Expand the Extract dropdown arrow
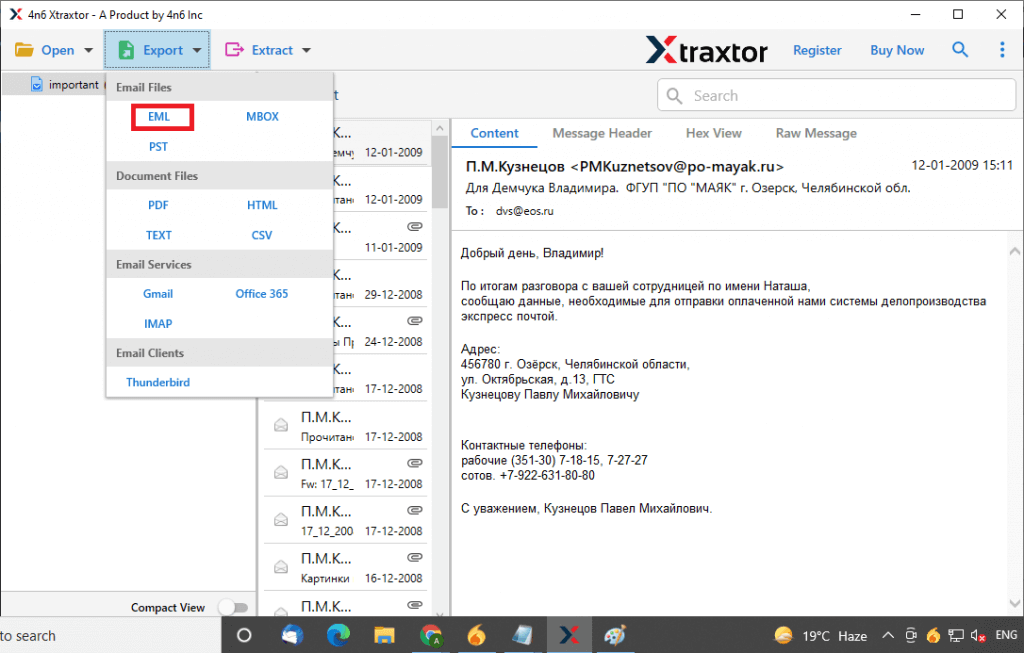This screenshot has width=1024, height=653. [306, 50]
